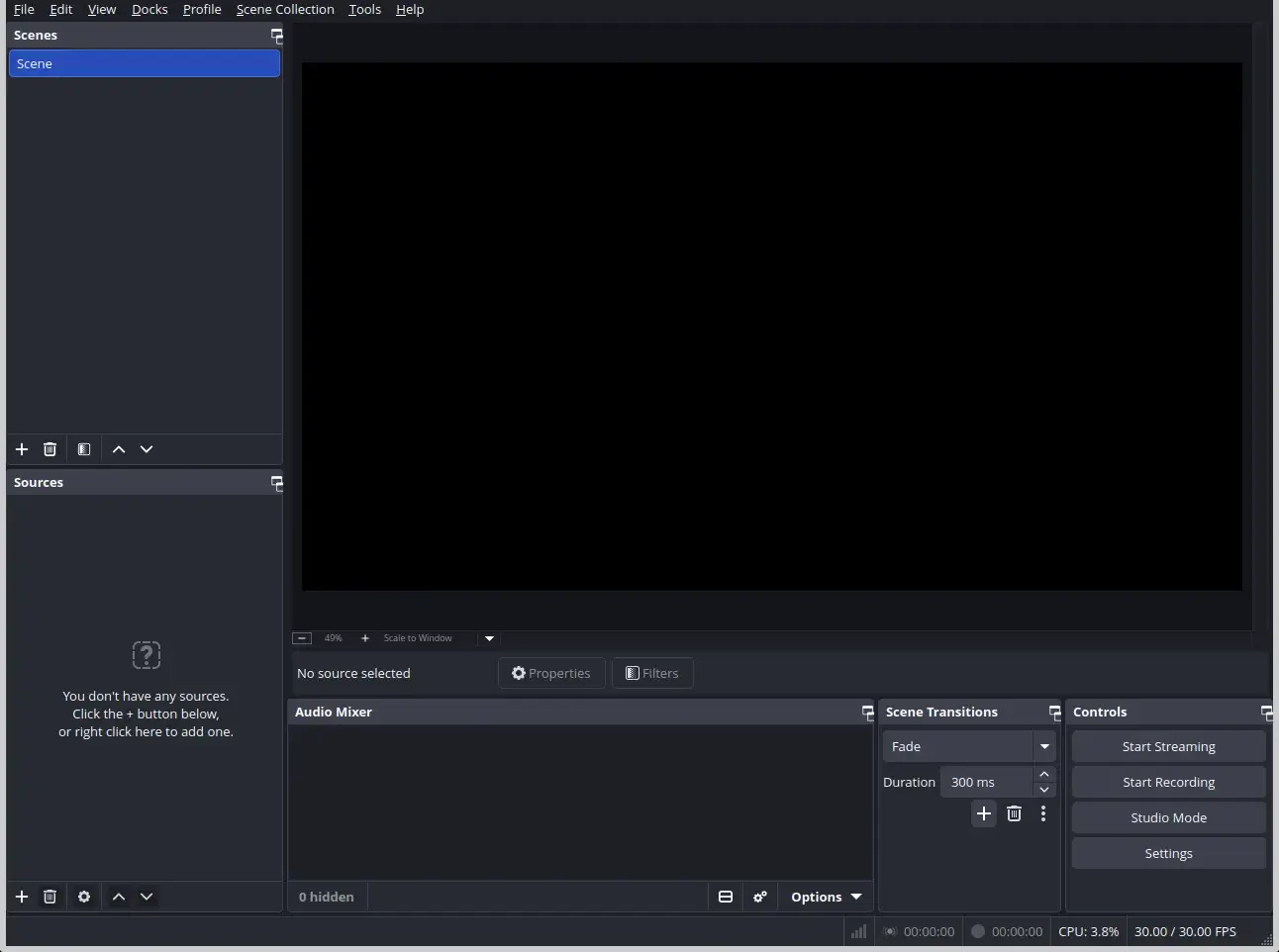Open source properties gear in Sources dock
Image resolution: width=1279 pixels, height=952 pixels.
pos(84,897)
